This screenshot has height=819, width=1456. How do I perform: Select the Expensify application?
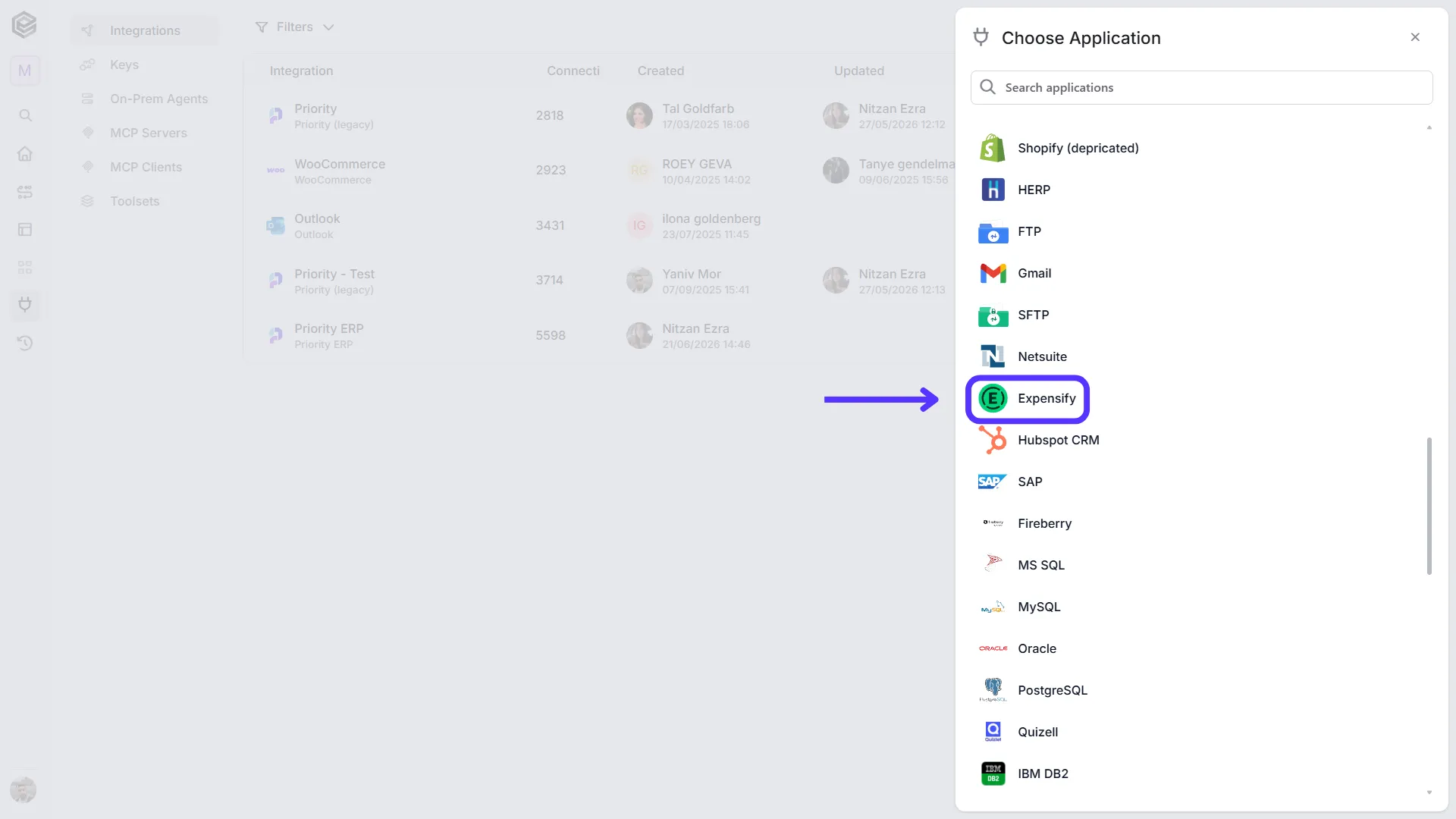pyautogui.click(x=1028, y=399)
